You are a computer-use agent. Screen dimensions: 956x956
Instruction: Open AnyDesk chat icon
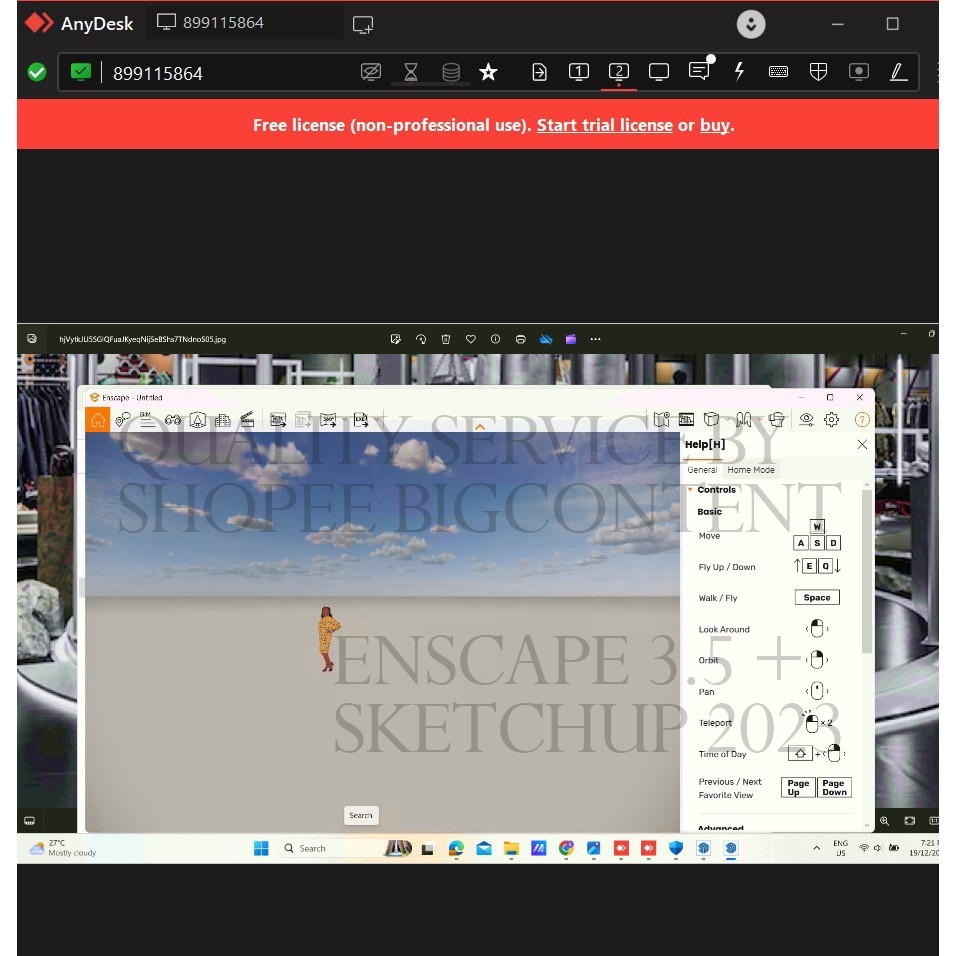[699, 72]
